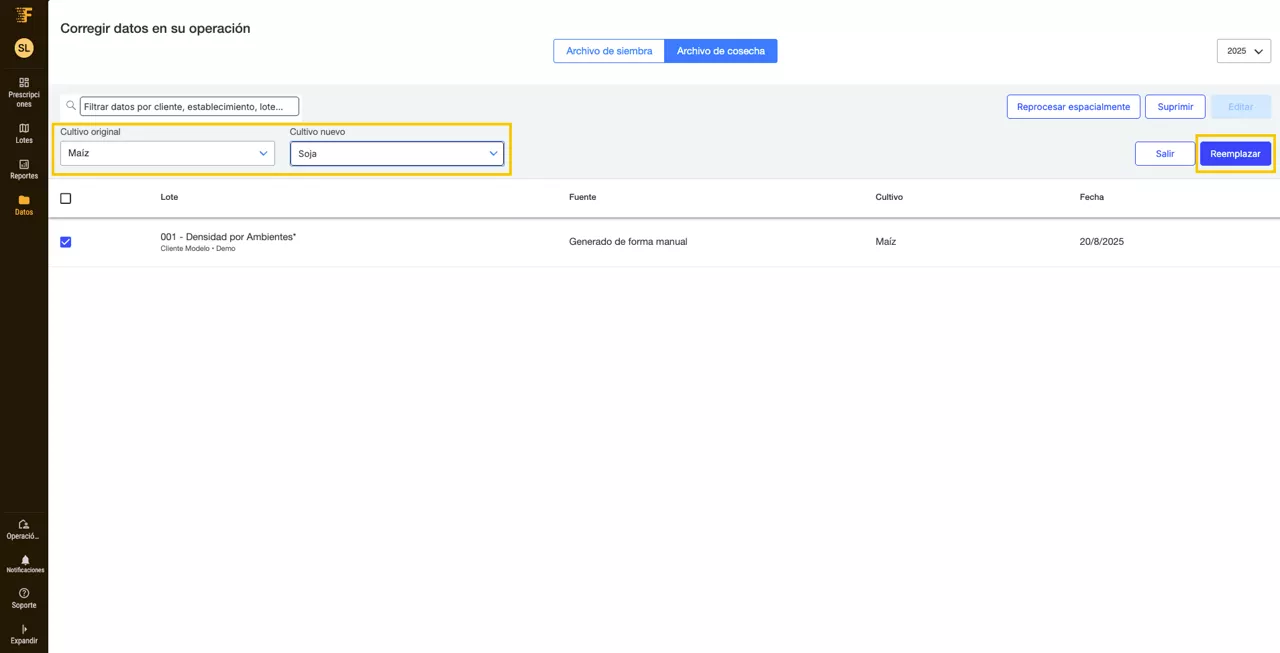Switch to Archivo de siembra tab

coord(609,51)
